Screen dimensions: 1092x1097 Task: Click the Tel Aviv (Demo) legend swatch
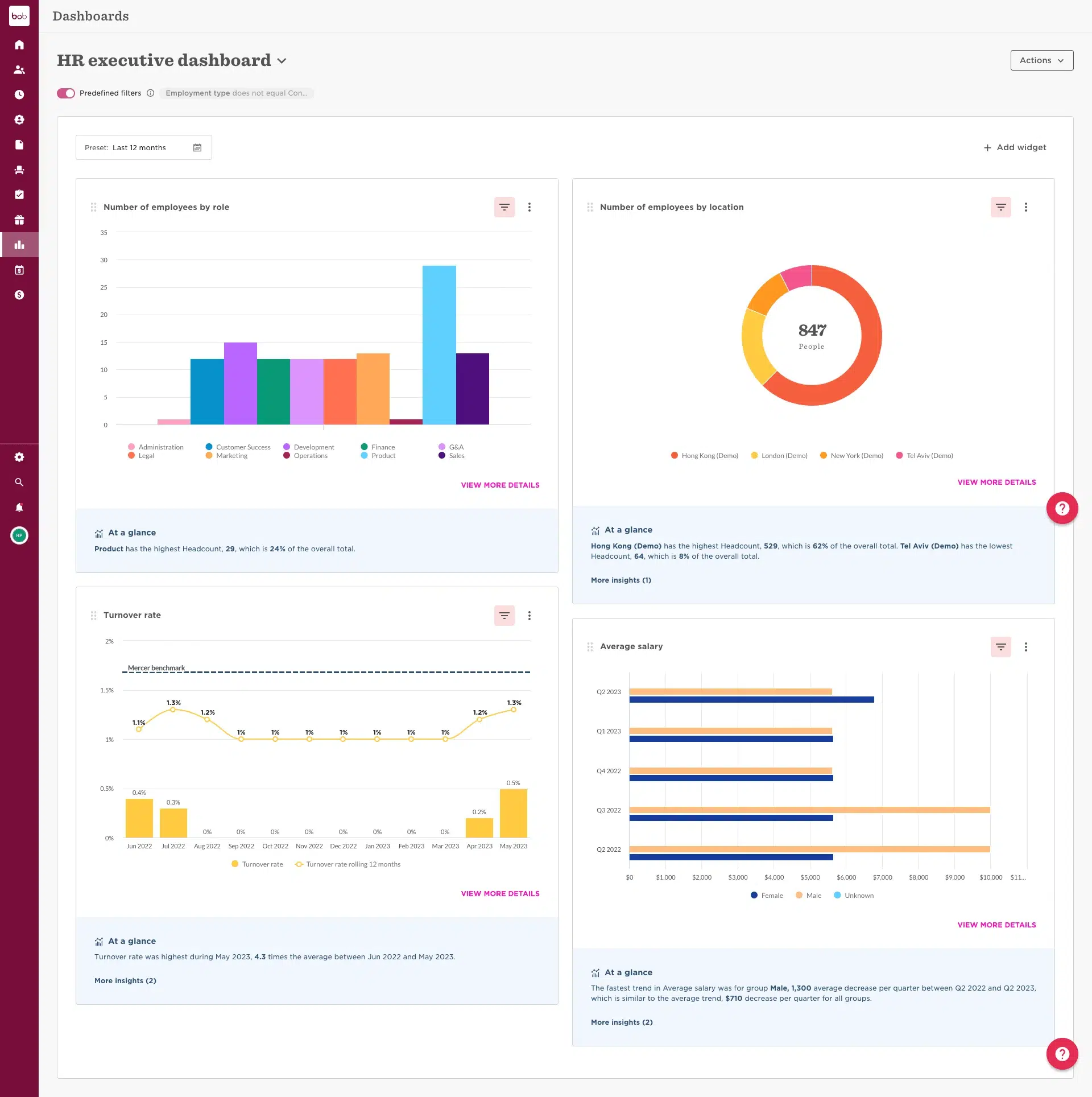point(899,455)
